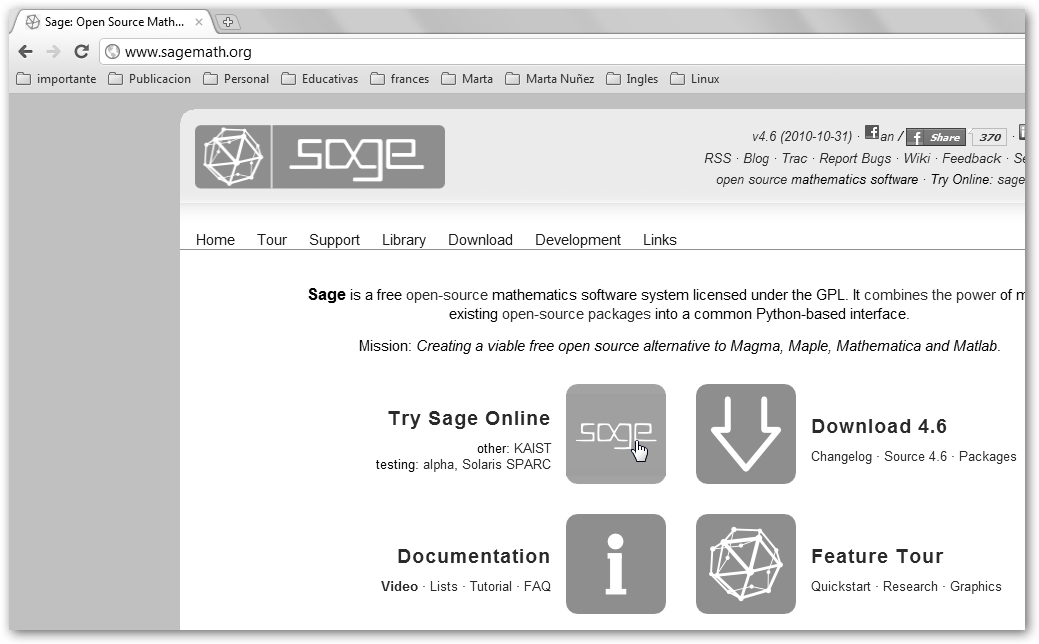Click the Feature Tour polyhedron icon tile
Screen dimensions: 1039x644
(745, 564)
